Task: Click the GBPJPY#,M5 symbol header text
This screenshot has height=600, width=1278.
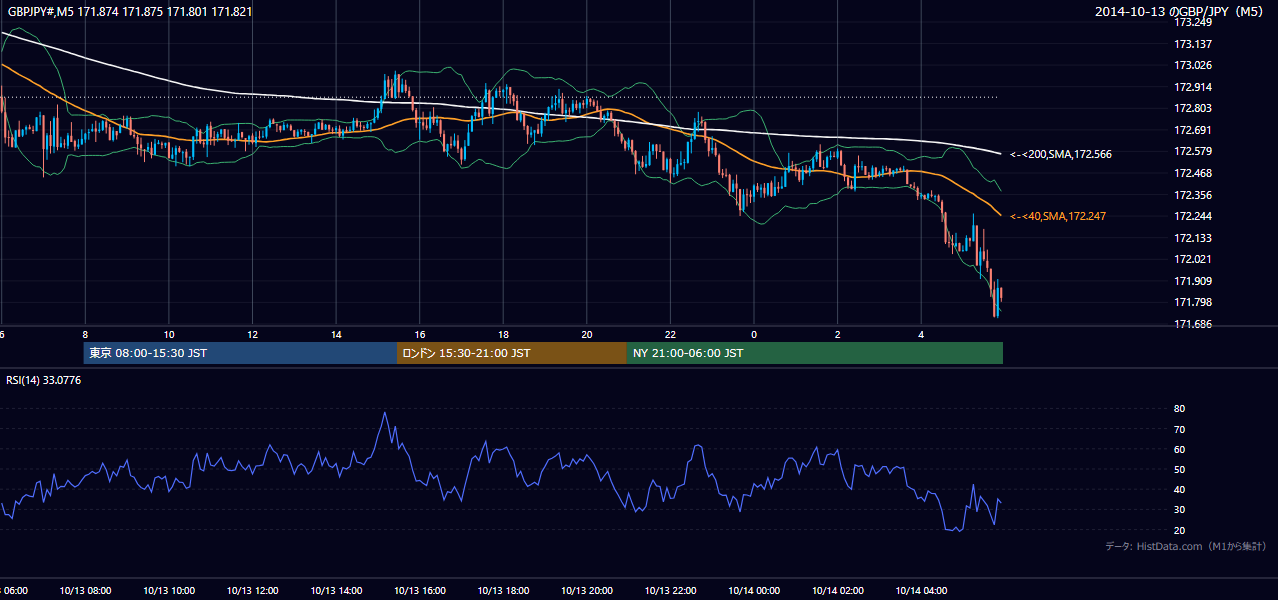Action: click(130, 12)
